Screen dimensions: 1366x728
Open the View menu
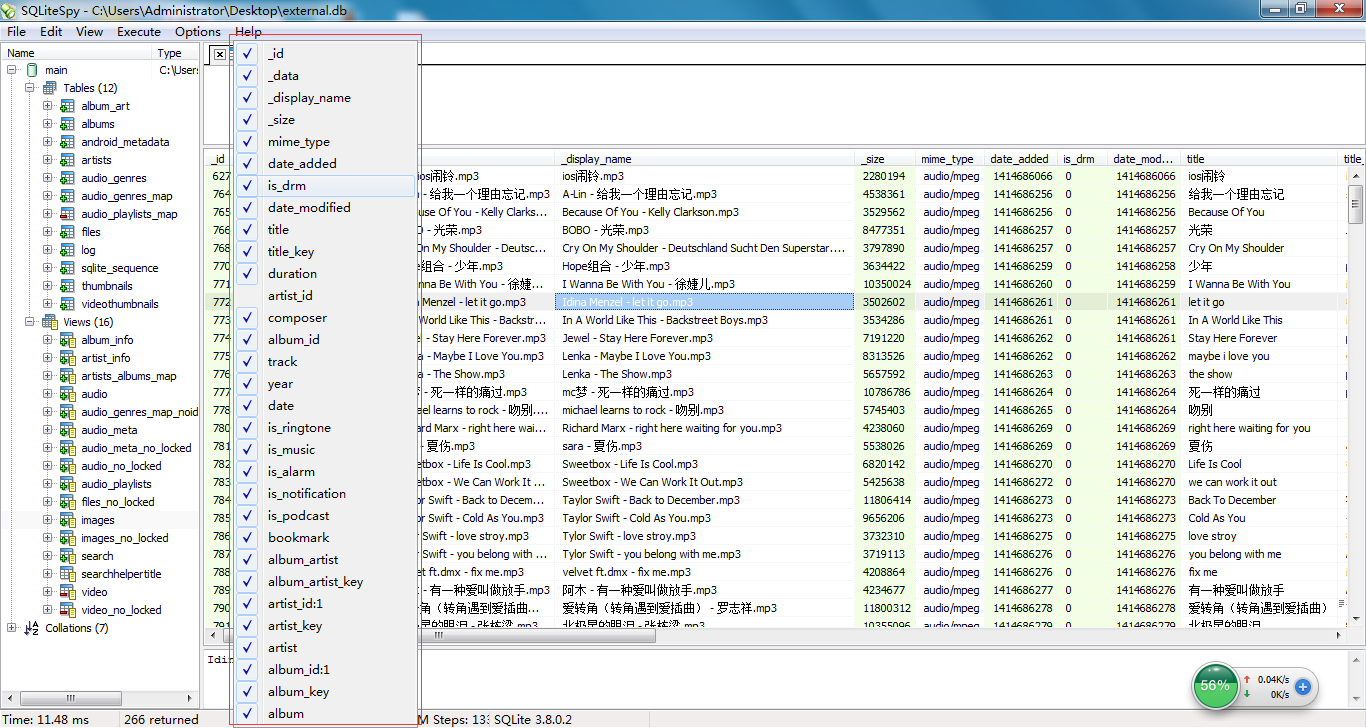tap(89, 32)
